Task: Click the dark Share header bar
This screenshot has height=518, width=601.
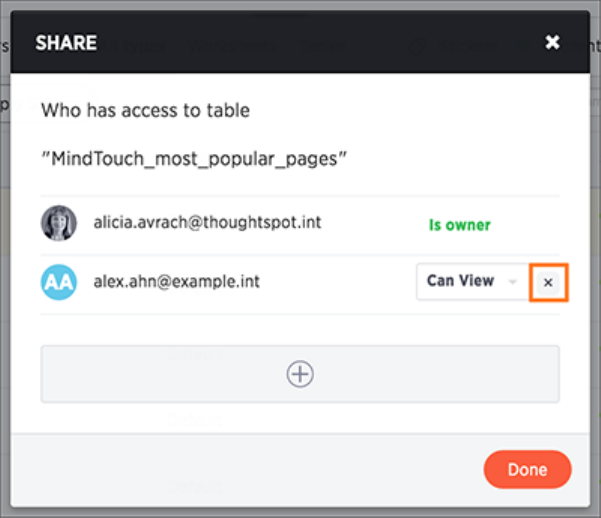Action: 300,42
